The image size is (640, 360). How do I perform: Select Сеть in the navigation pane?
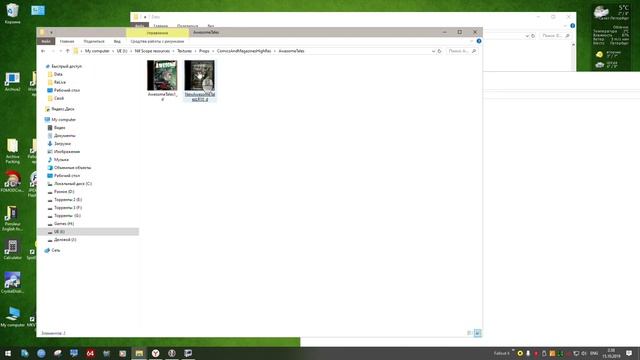[56, 250]
